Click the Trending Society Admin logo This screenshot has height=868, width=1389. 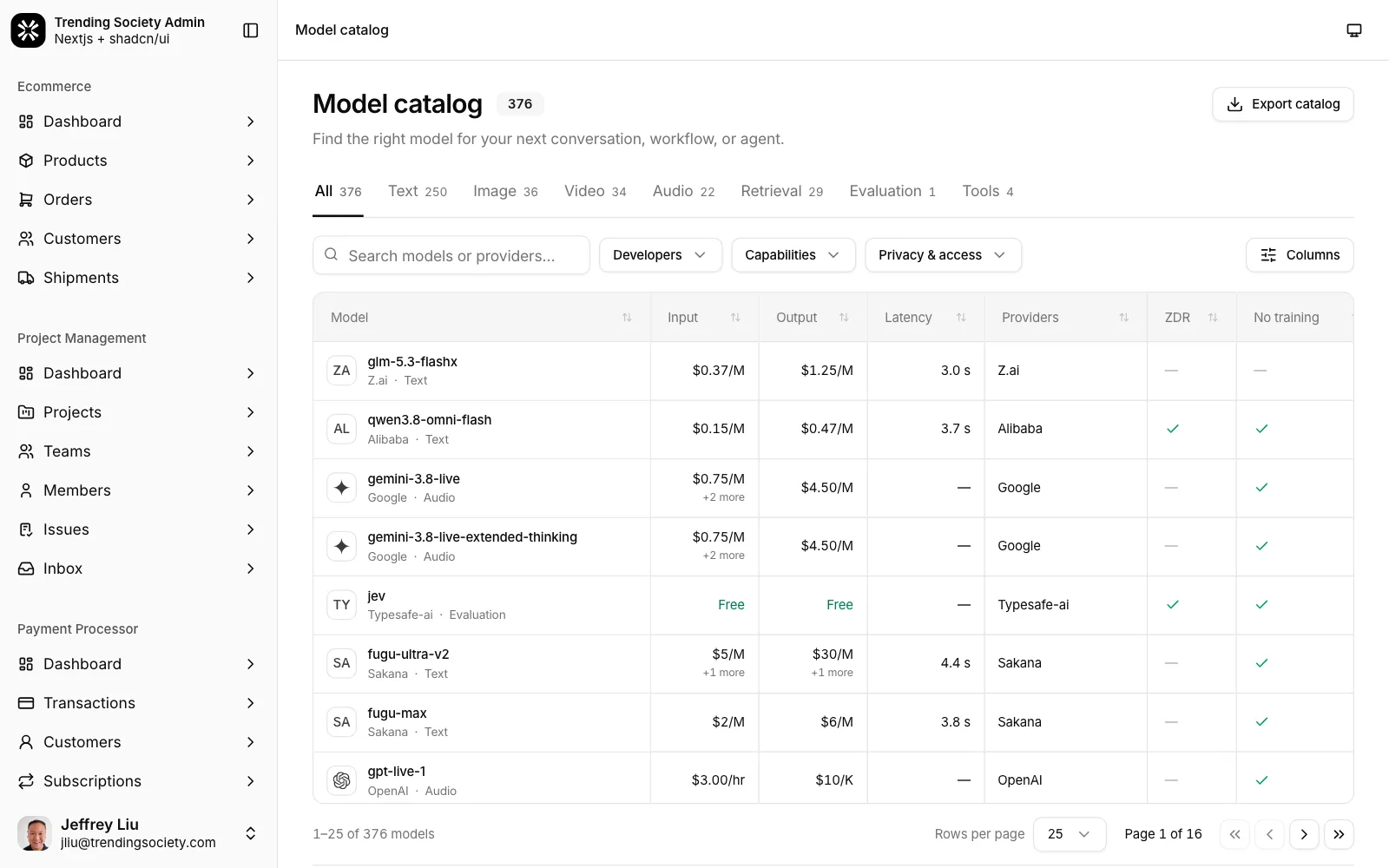[x=28, y=30]
